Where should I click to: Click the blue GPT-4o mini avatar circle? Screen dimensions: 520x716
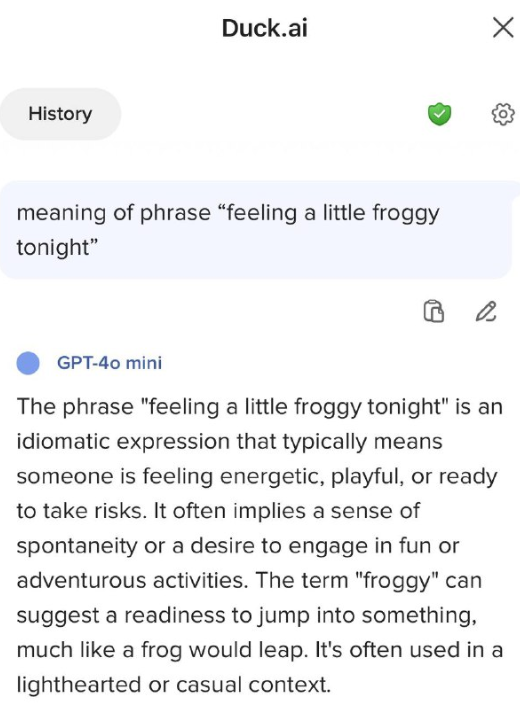tap(28, 363)
